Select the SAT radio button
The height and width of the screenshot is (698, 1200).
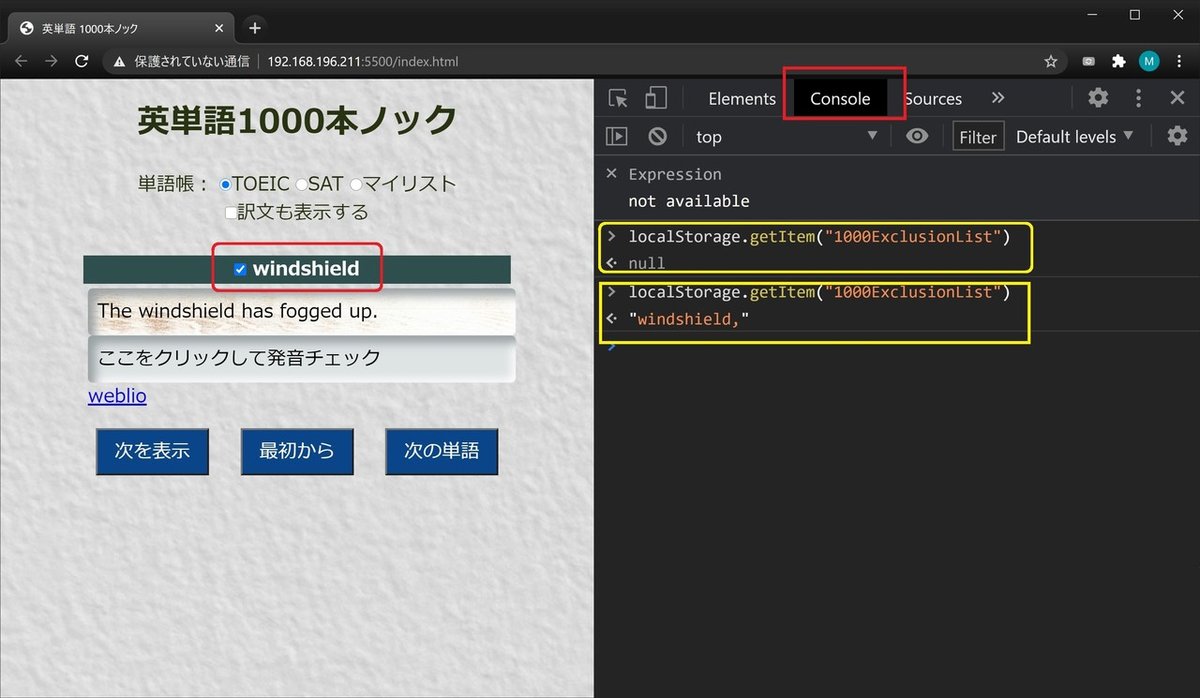pos(301,185)
